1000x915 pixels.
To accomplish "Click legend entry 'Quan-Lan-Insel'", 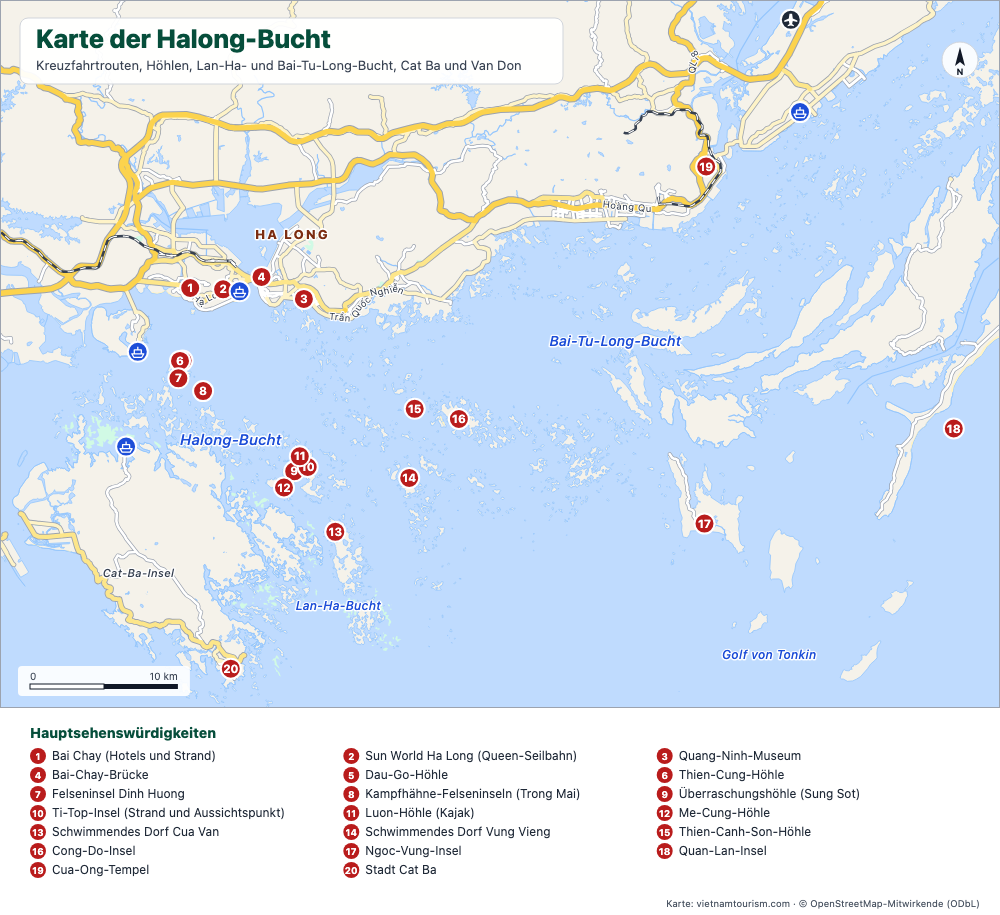I will pos(712,851).
